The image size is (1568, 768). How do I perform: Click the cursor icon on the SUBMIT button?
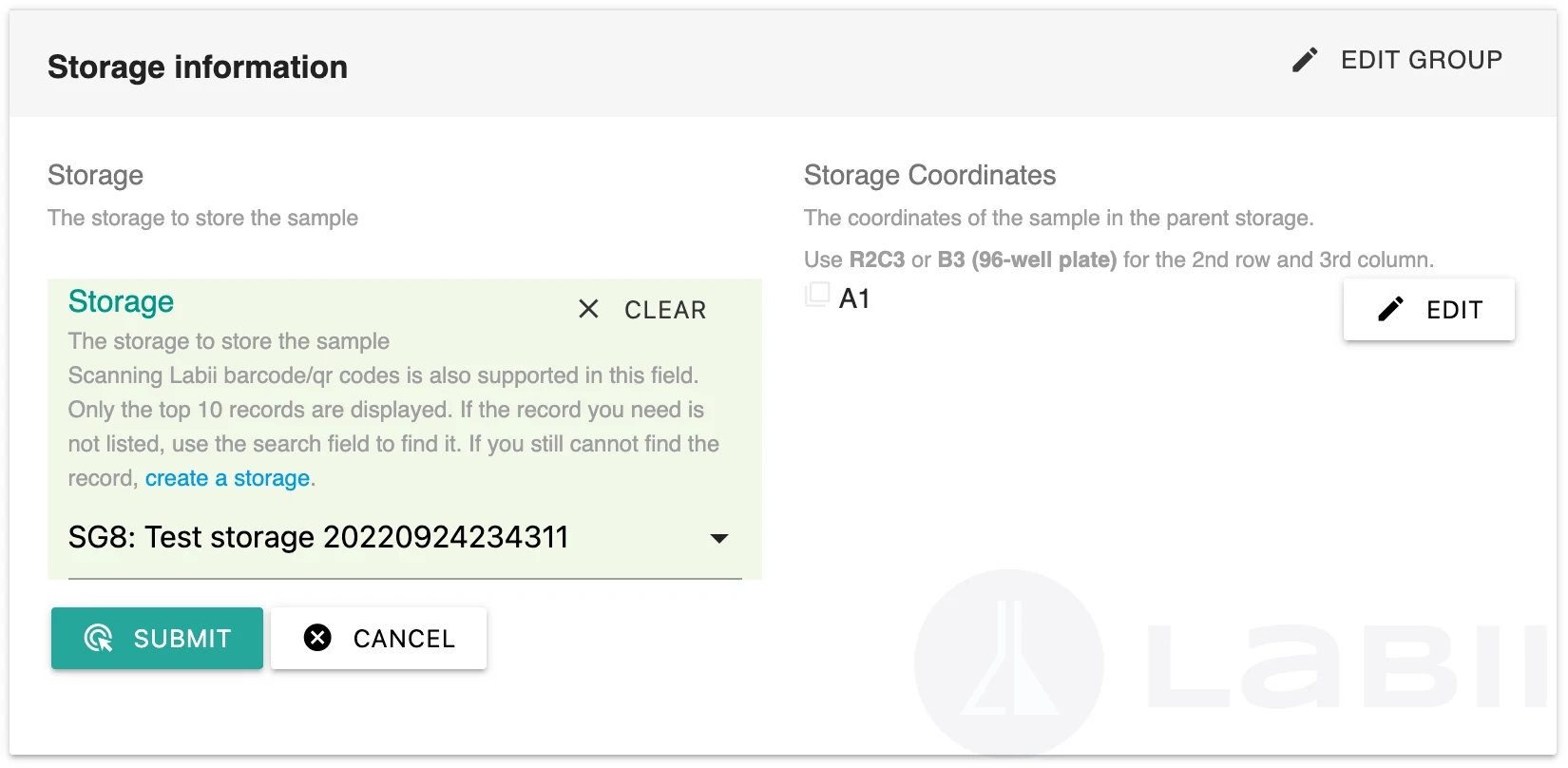(x=99, y=639)
